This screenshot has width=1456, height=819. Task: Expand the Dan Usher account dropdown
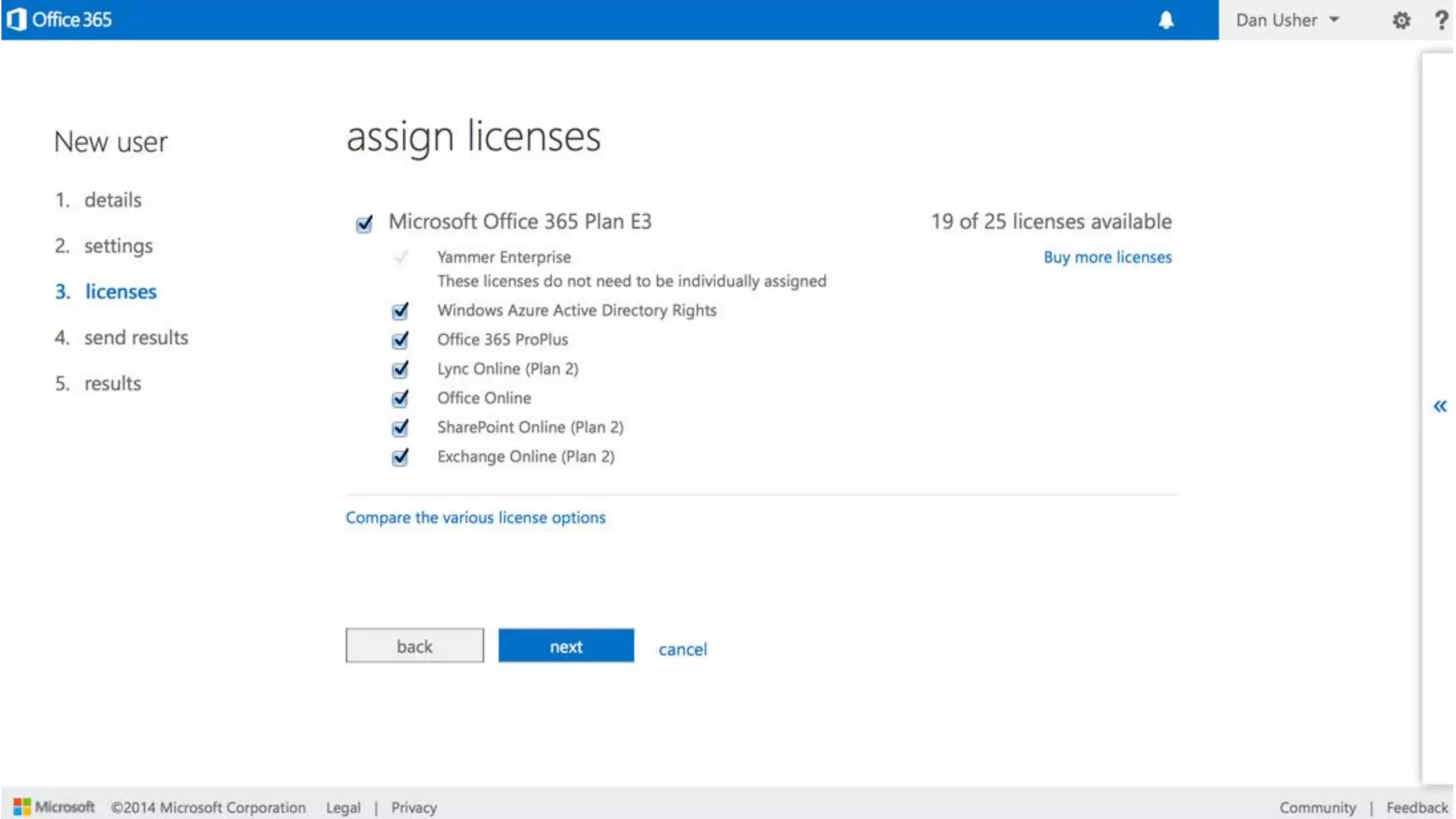pyautogui.click(x=1288, y=20)
